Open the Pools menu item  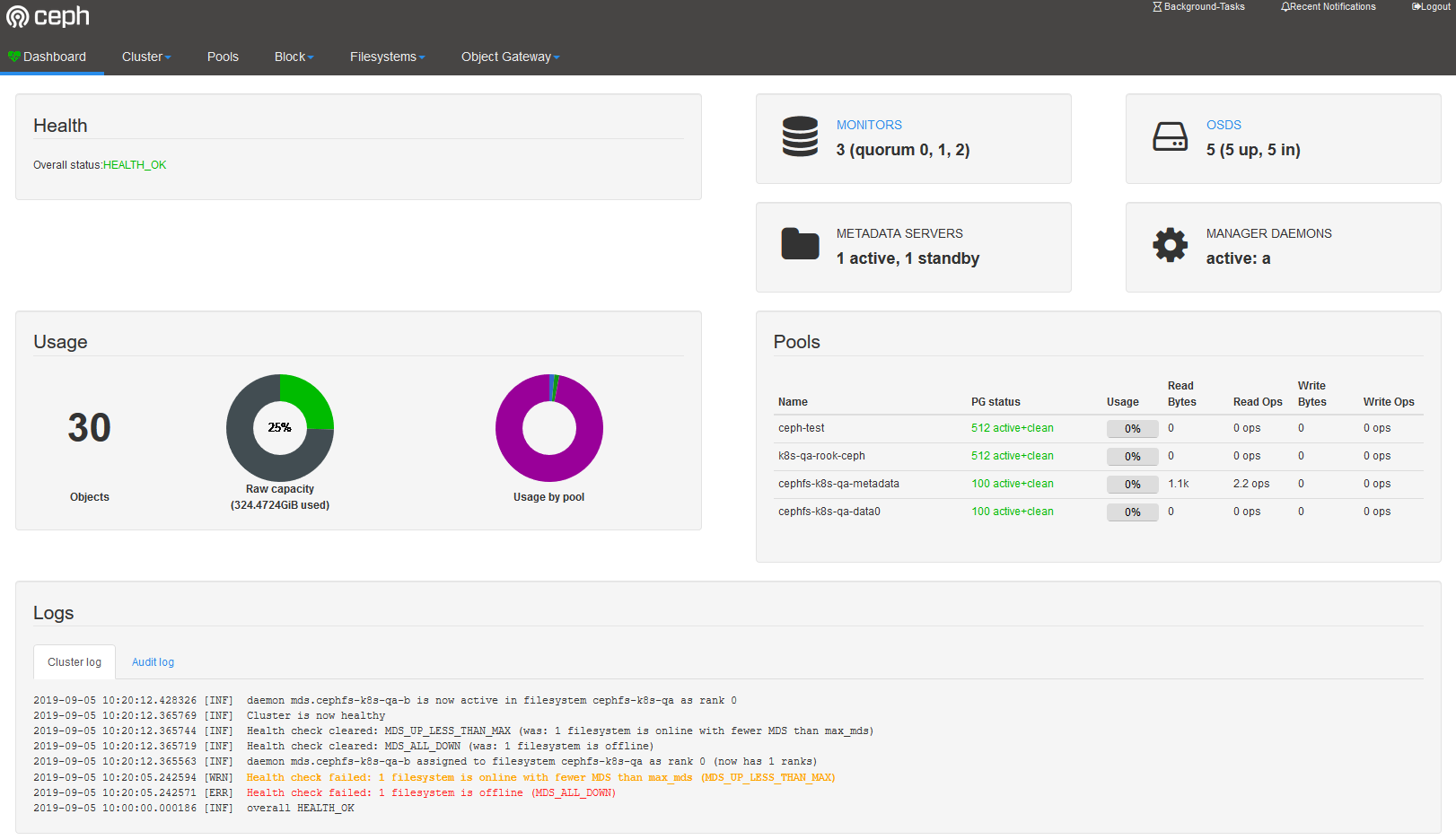click(223, 57)
